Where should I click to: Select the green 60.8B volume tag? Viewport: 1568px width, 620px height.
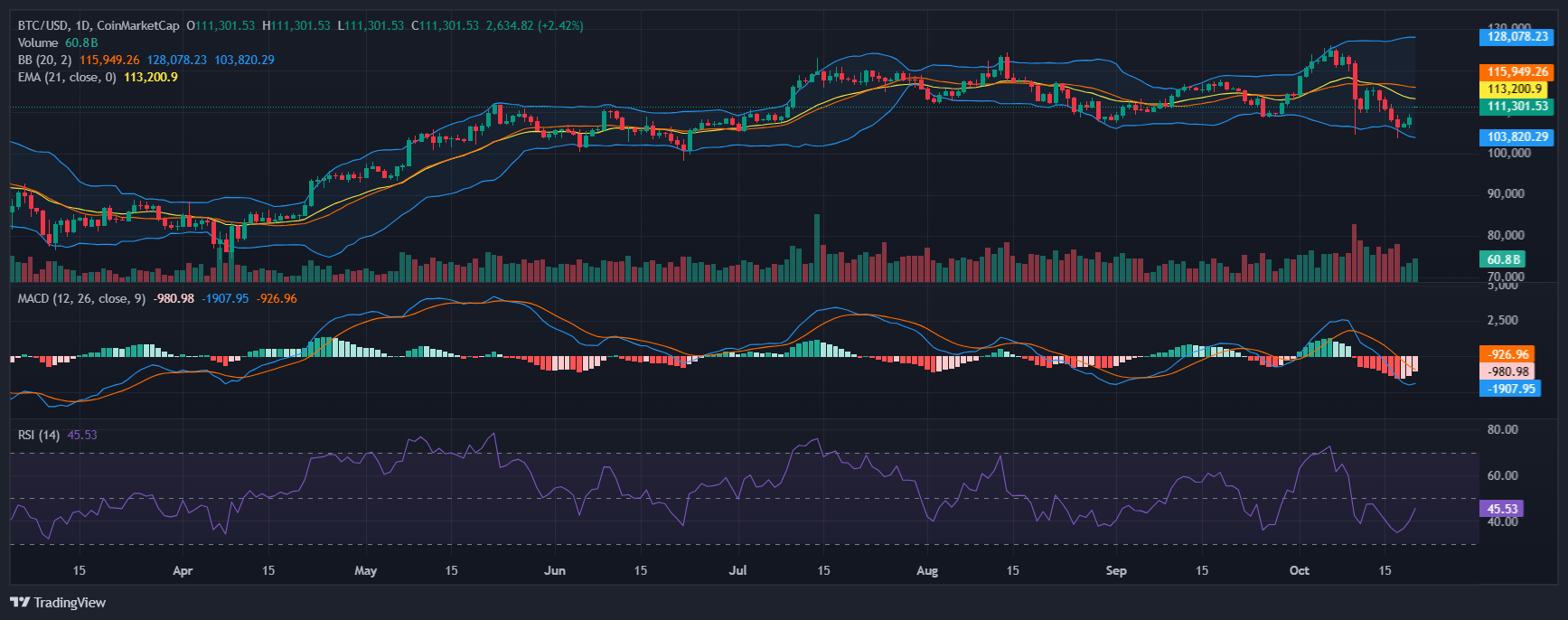(1504, 259)
